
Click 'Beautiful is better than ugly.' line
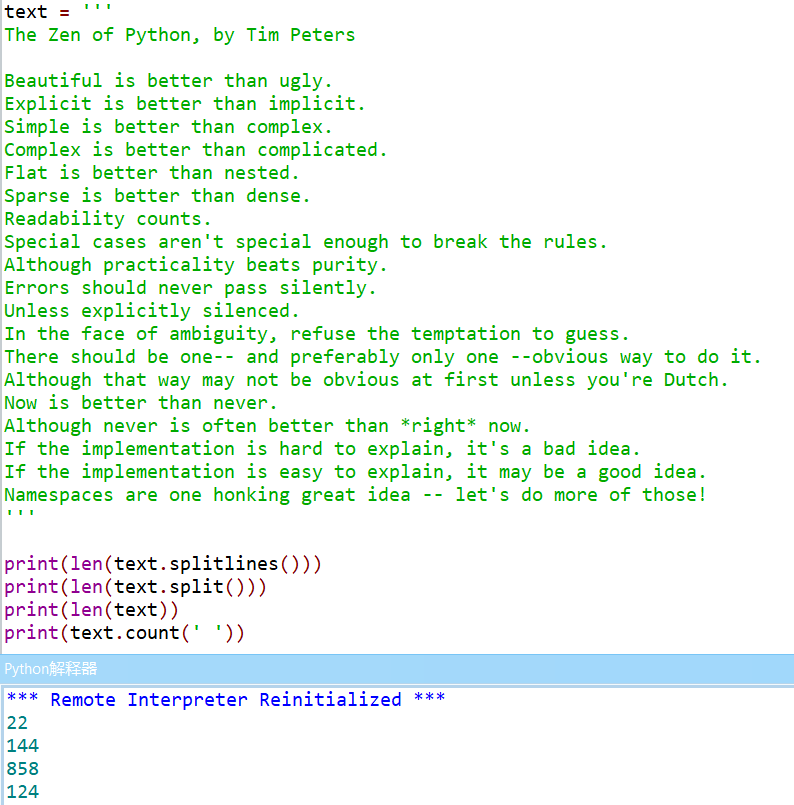tap(168, 81)
